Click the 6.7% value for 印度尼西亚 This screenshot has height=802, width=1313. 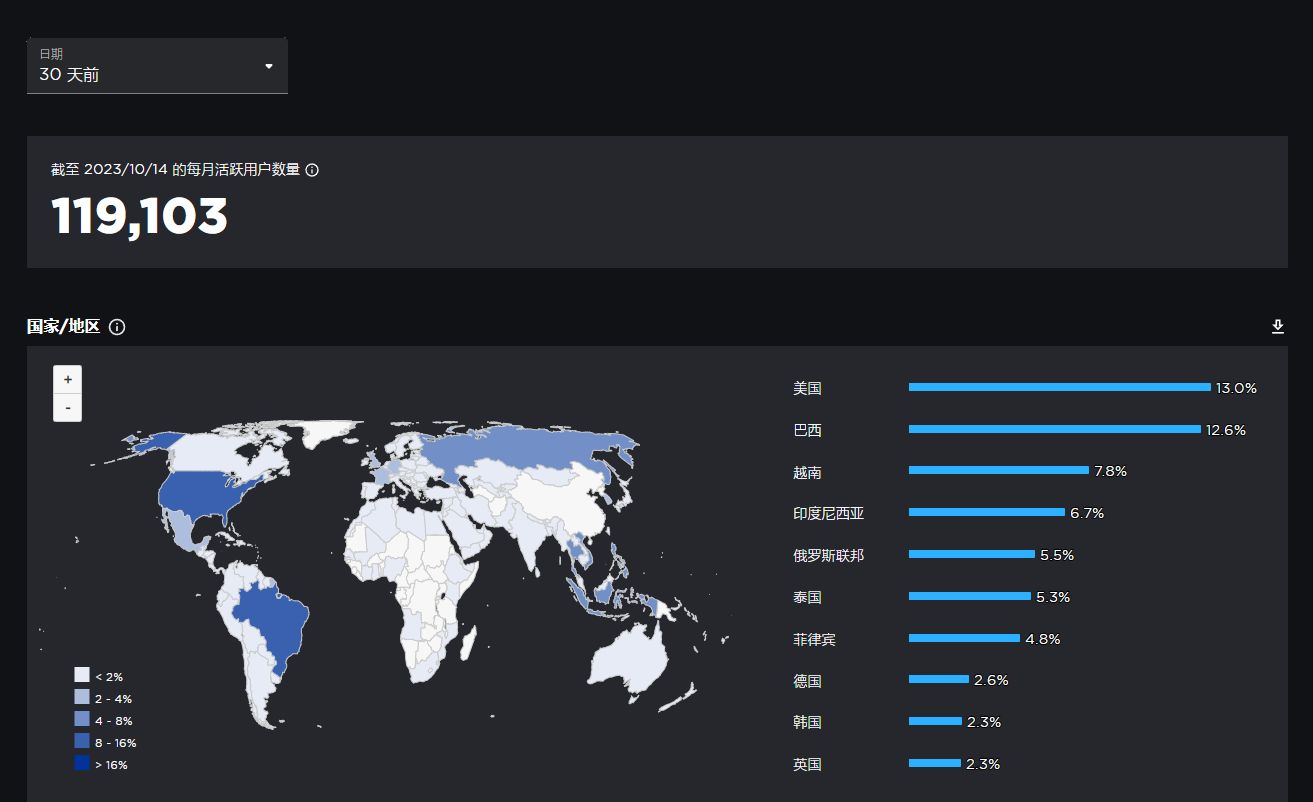(1087, 513)
